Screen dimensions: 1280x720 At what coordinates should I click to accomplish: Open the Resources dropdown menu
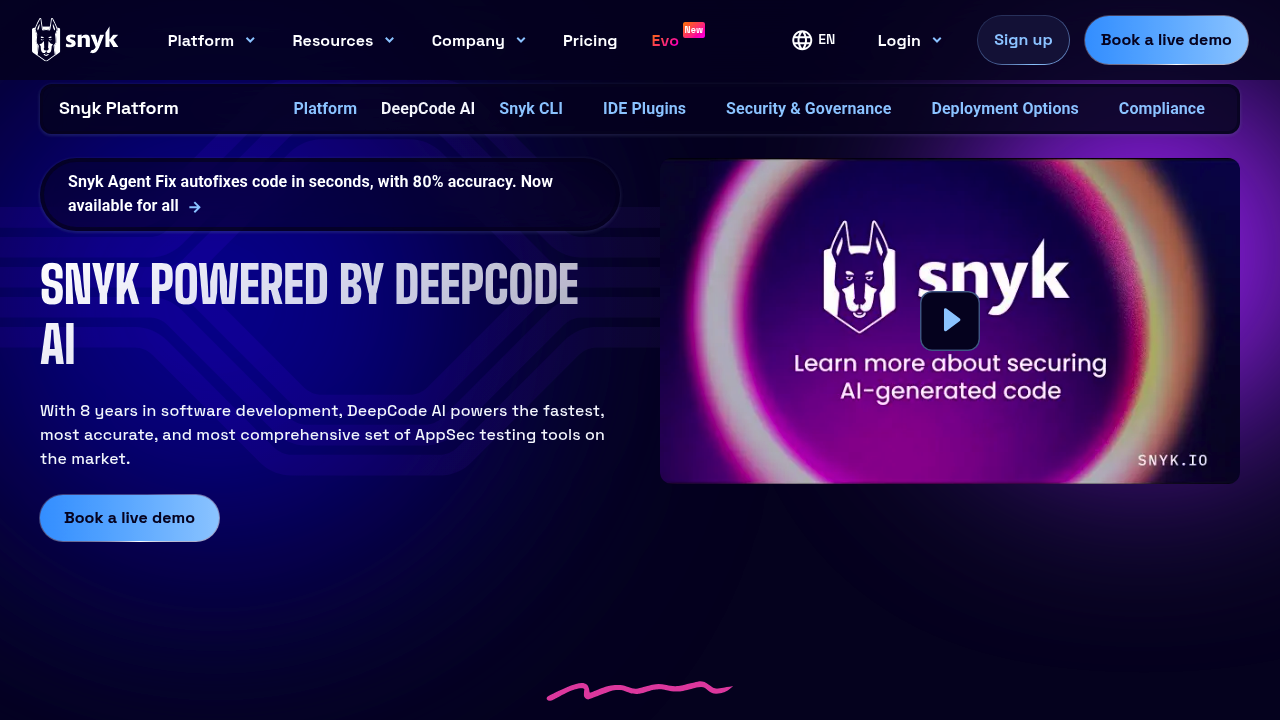point(343,40)
